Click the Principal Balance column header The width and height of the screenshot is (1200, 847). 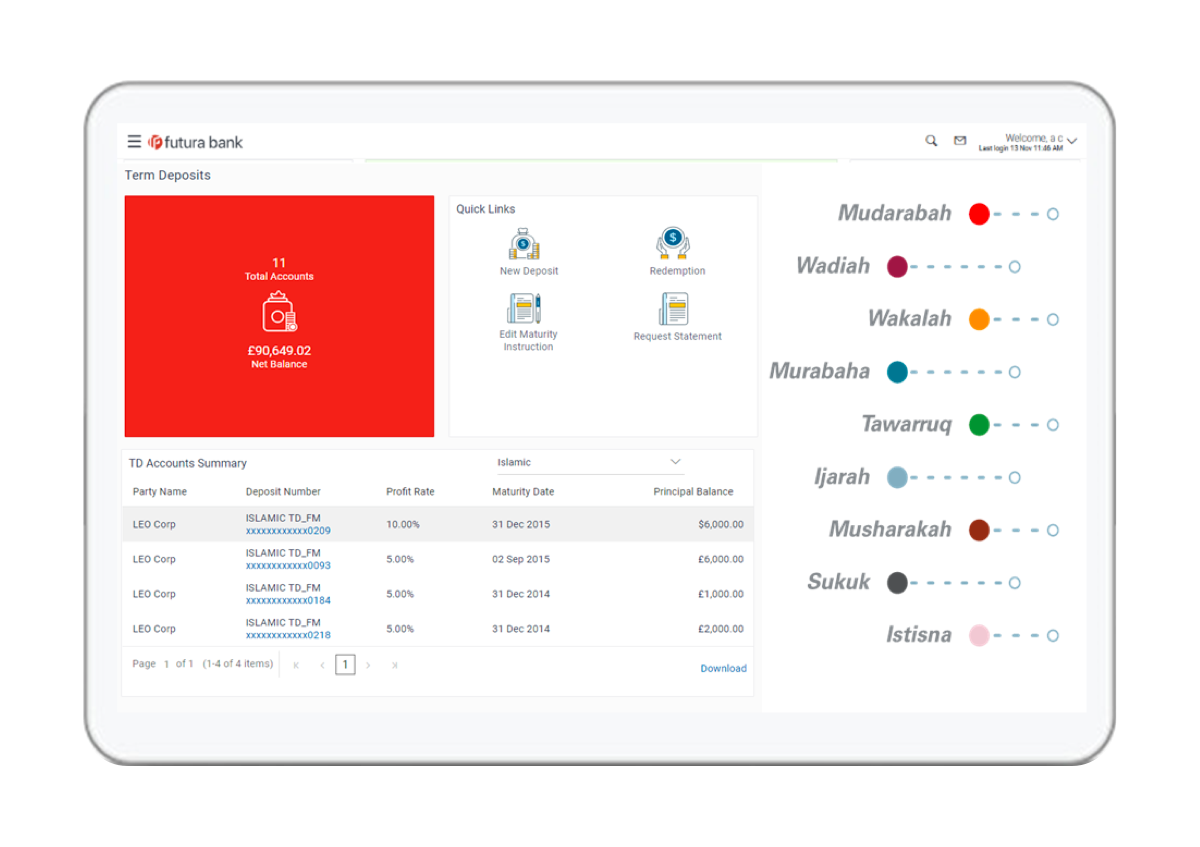click(x=693, y=492)
